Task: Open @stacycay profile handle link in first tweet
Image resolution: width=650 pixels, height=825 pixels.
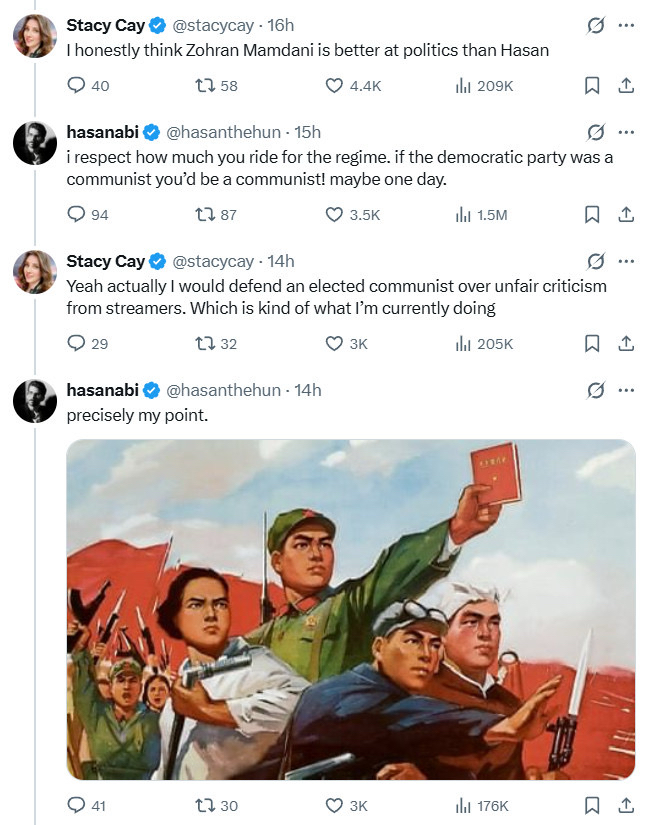Action: (213, 25)
